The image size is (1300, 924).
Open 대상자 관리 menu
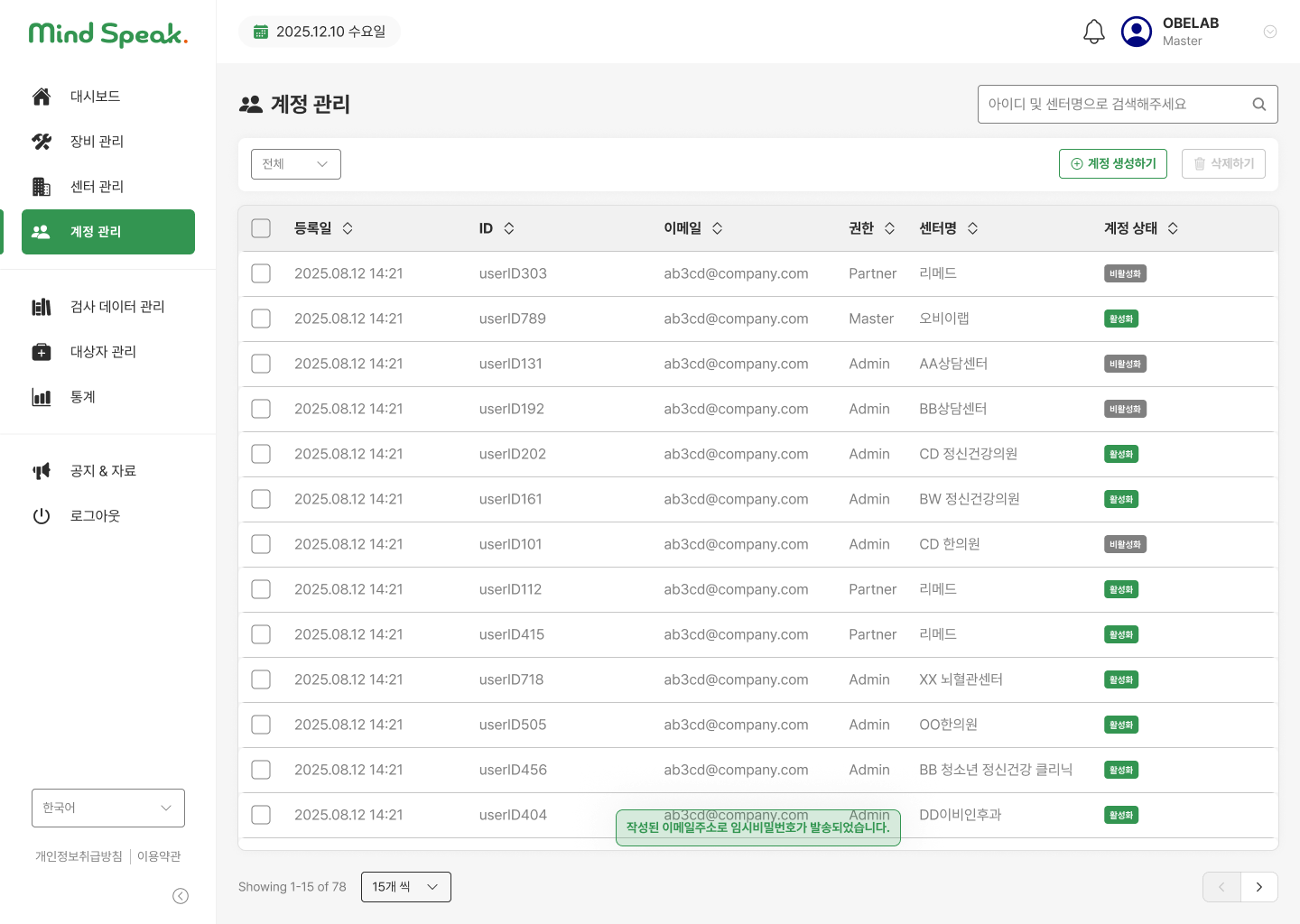coord(108,352)
